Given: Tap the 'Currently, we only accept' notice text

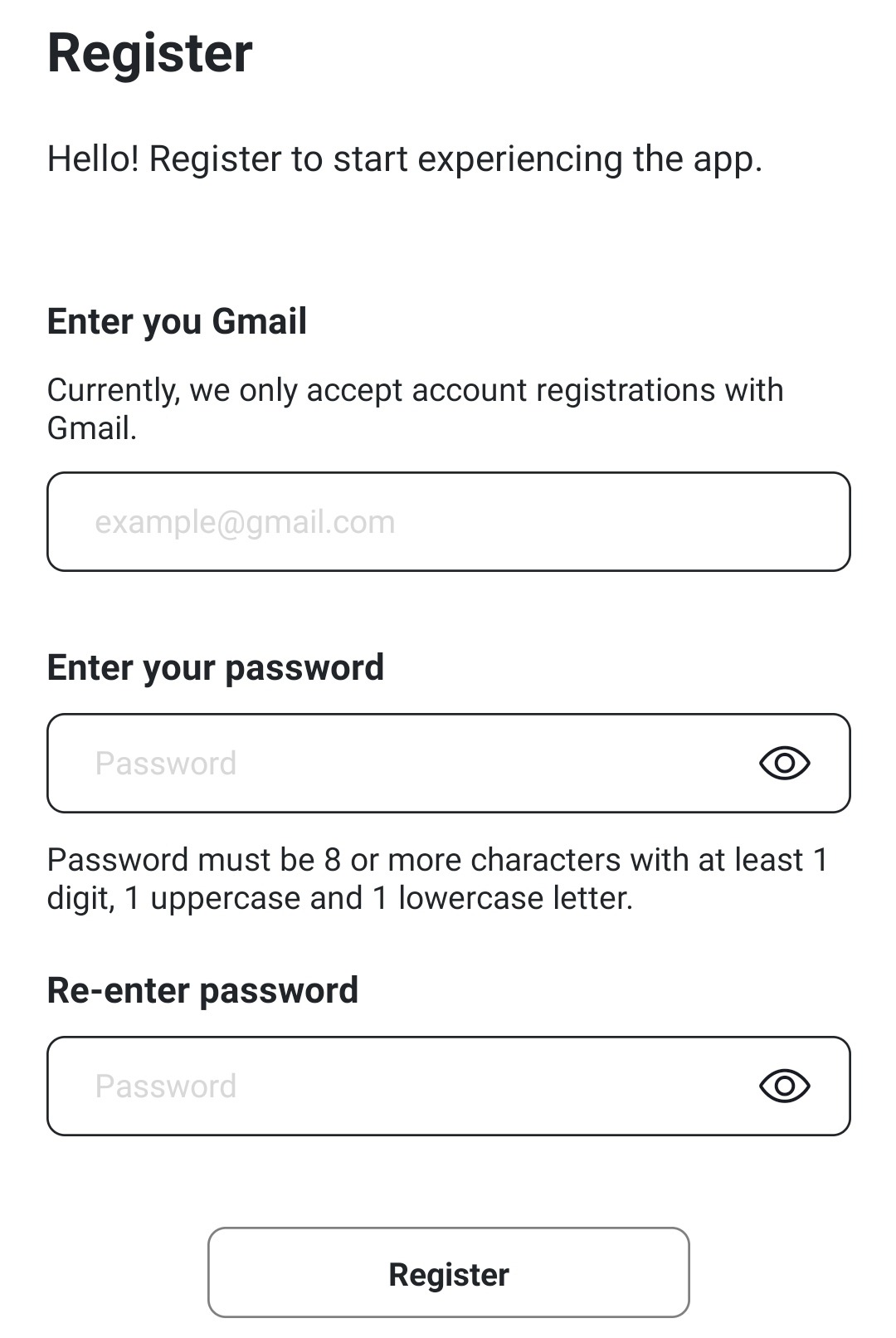Looking at the screenshot, I should [x=415, y=390].
